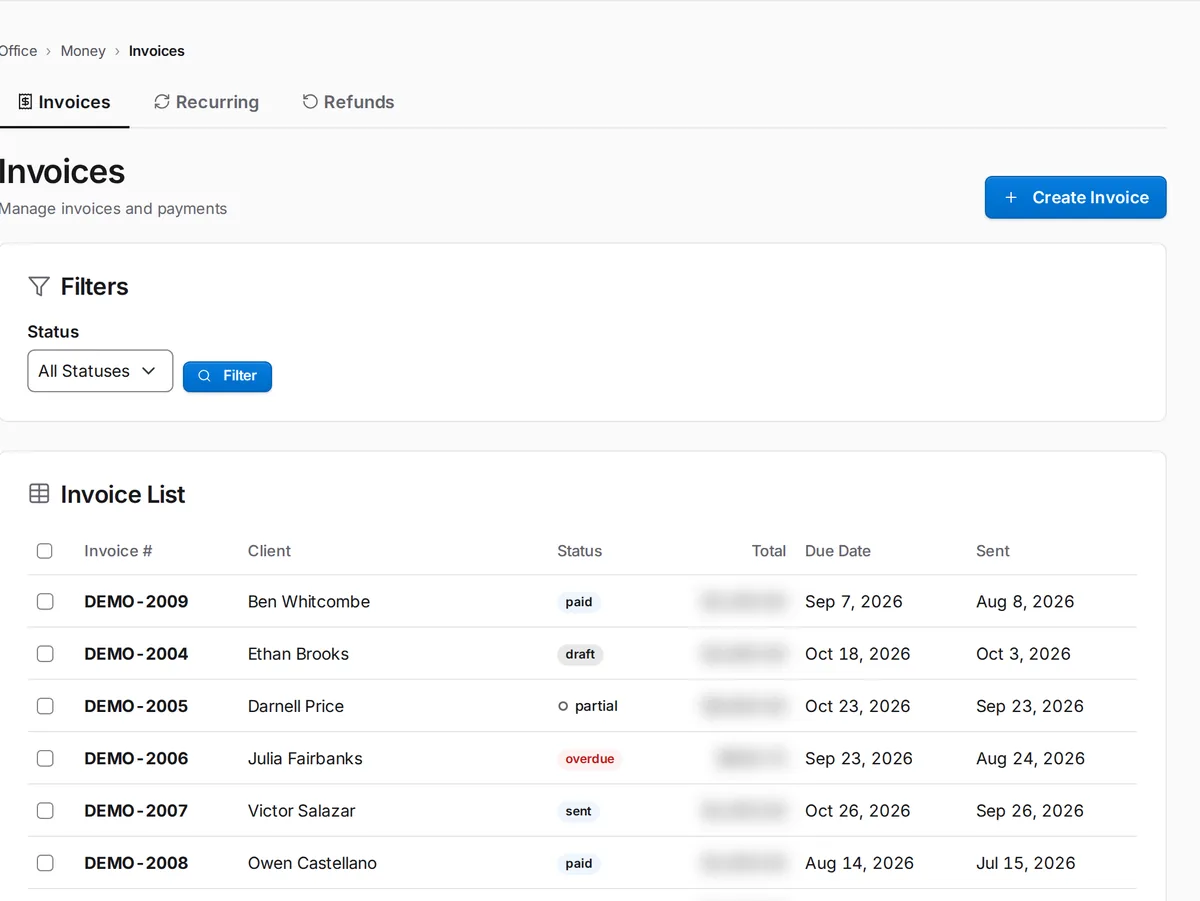Switch to the Recurring tab
Screen dimensions: 1200x901
click(206, 102)
